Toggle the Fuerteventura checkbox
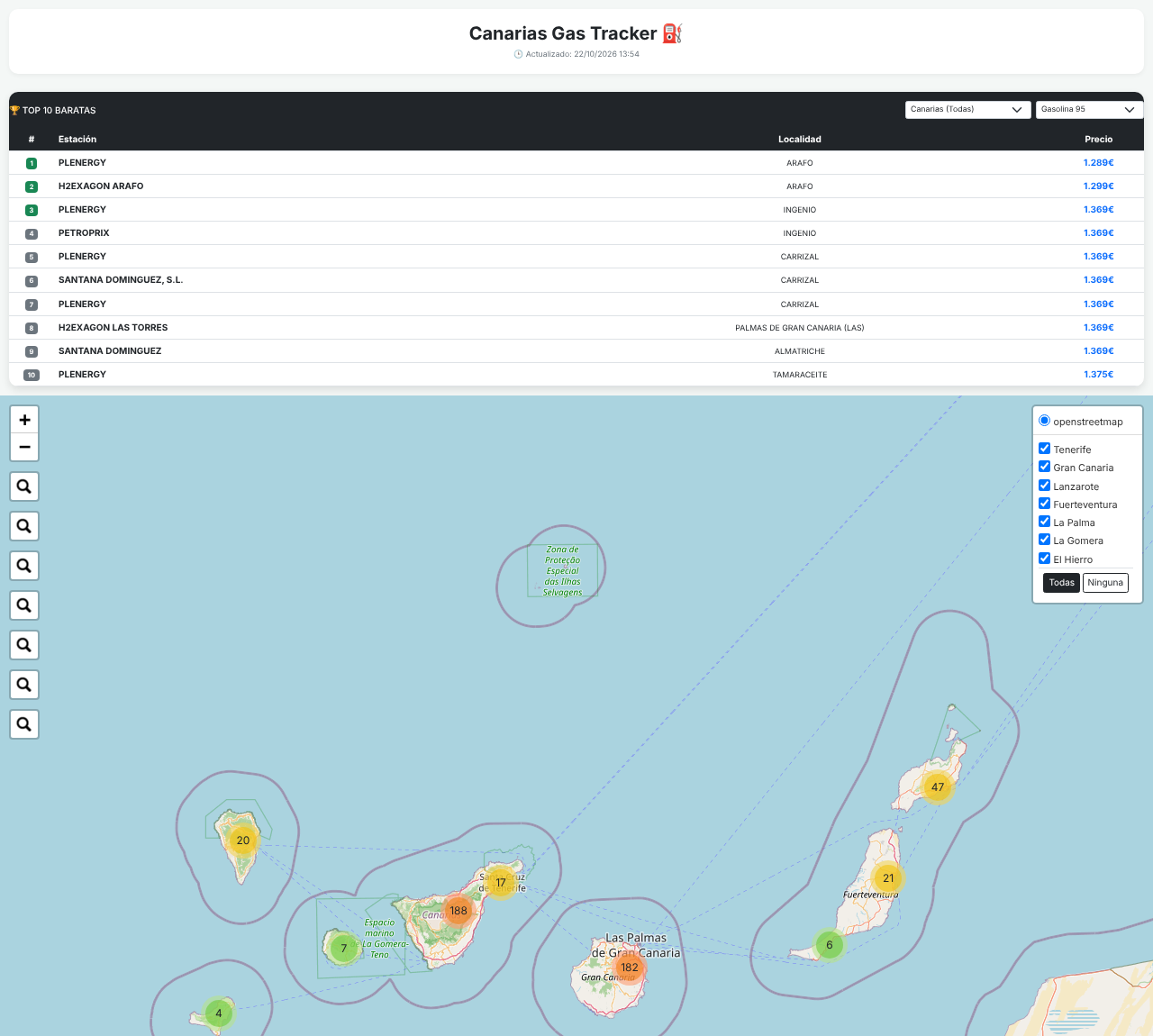Screen dimensions: 1153x1036 [x=1045, y=504]
